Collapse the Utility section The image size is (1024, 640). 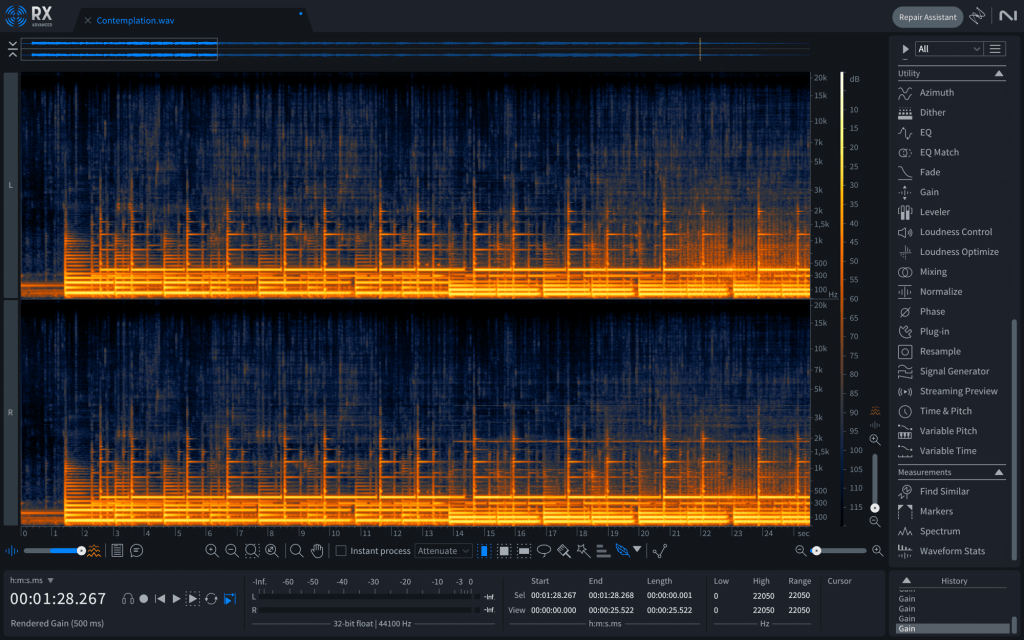[x=998, y=73]
